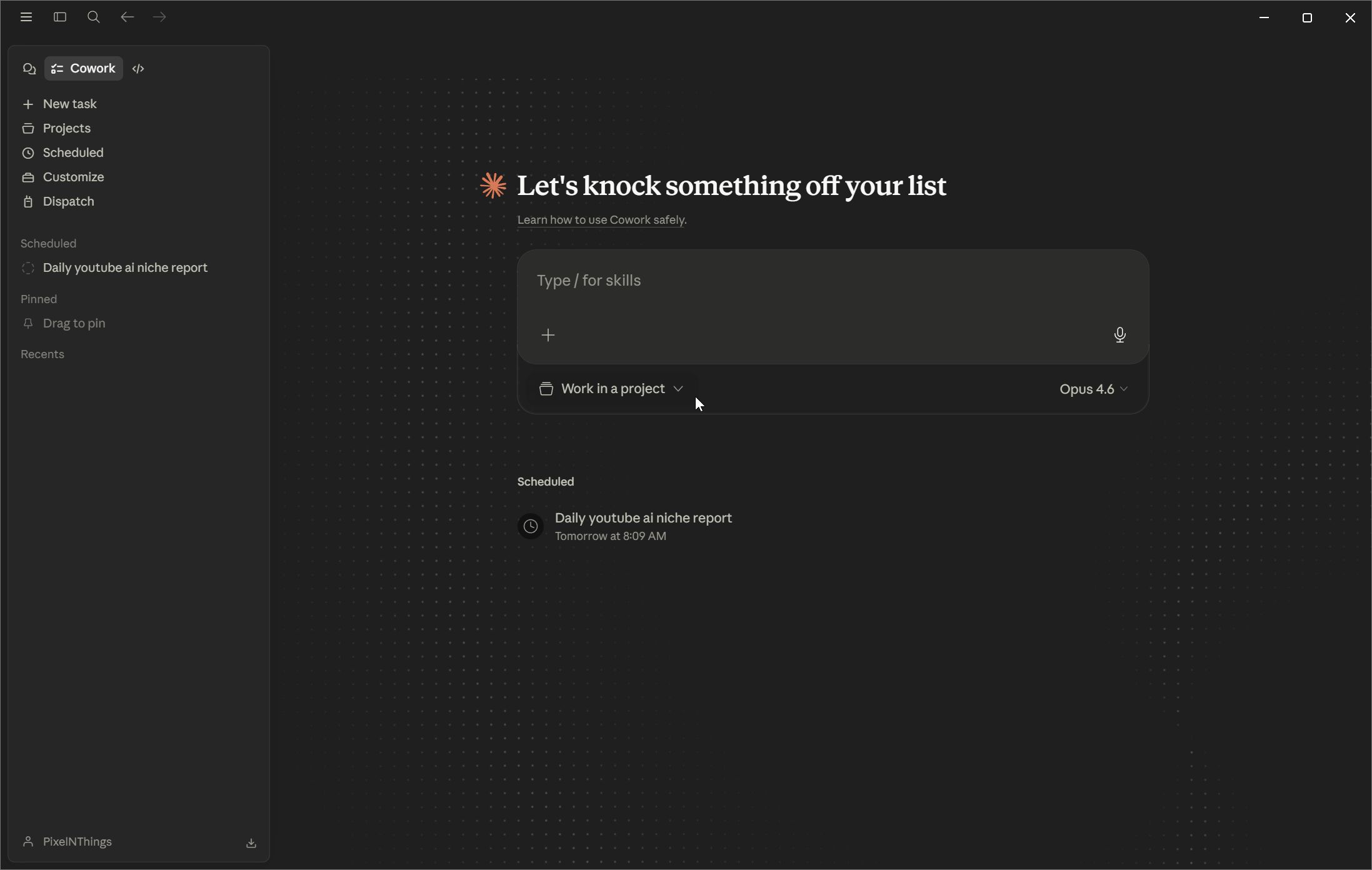Select the Cowork tab
Screen dimensions: 1372x870
(x=84, y=69)
